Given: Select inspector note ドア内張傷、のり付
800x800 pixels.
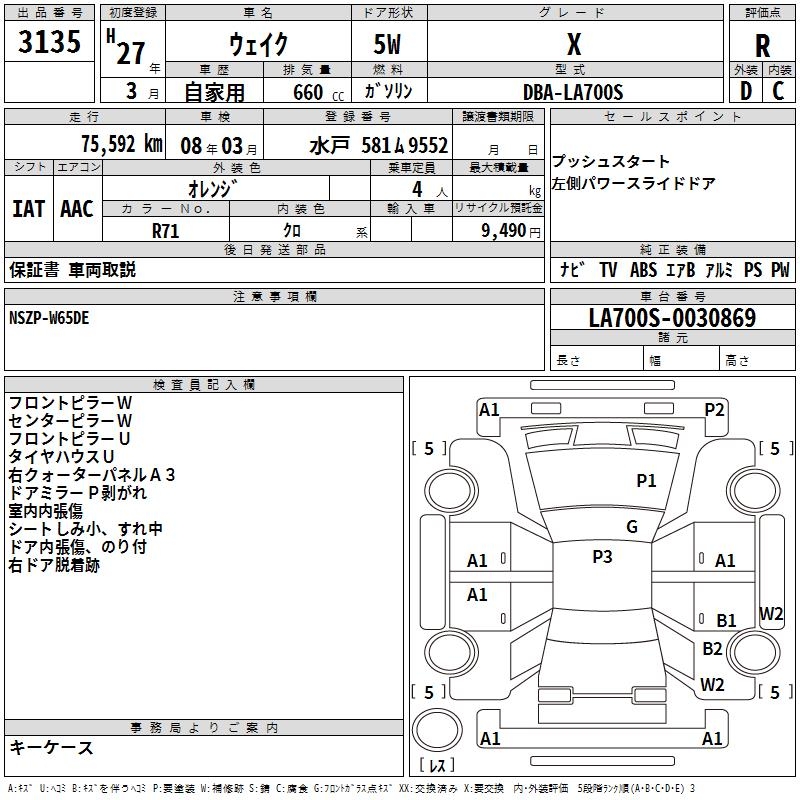Looking at the screenshot, I should coord(78,546).
